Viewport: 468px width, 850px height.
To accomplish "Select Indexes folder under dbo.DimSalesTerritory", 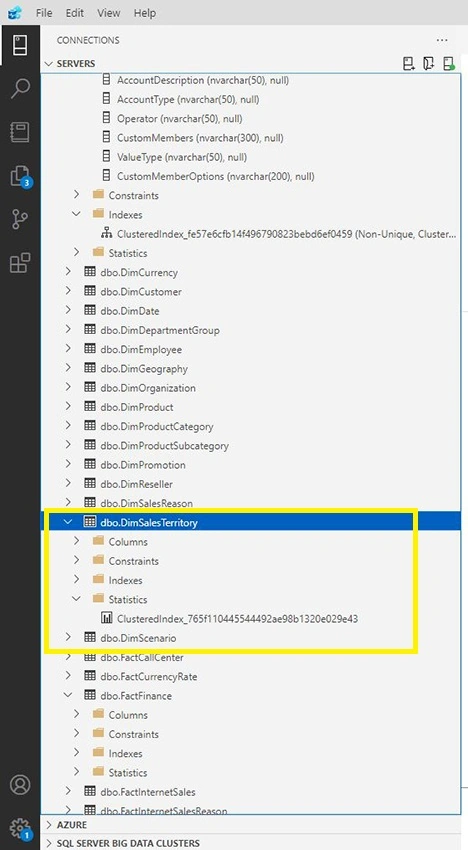I will coord(125,580).
